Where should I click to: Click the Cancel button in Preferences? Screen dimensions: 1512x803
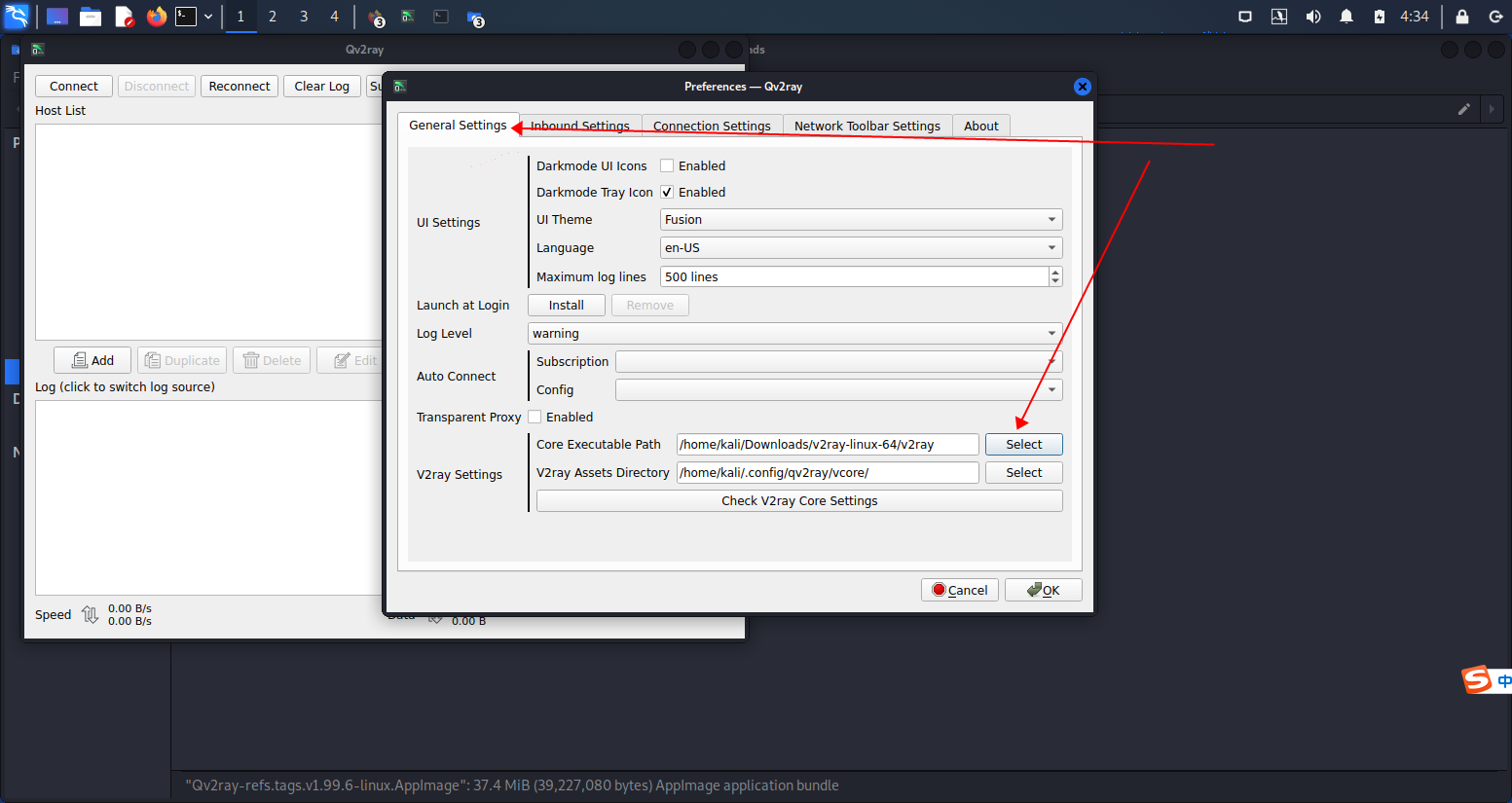point(960,590)
